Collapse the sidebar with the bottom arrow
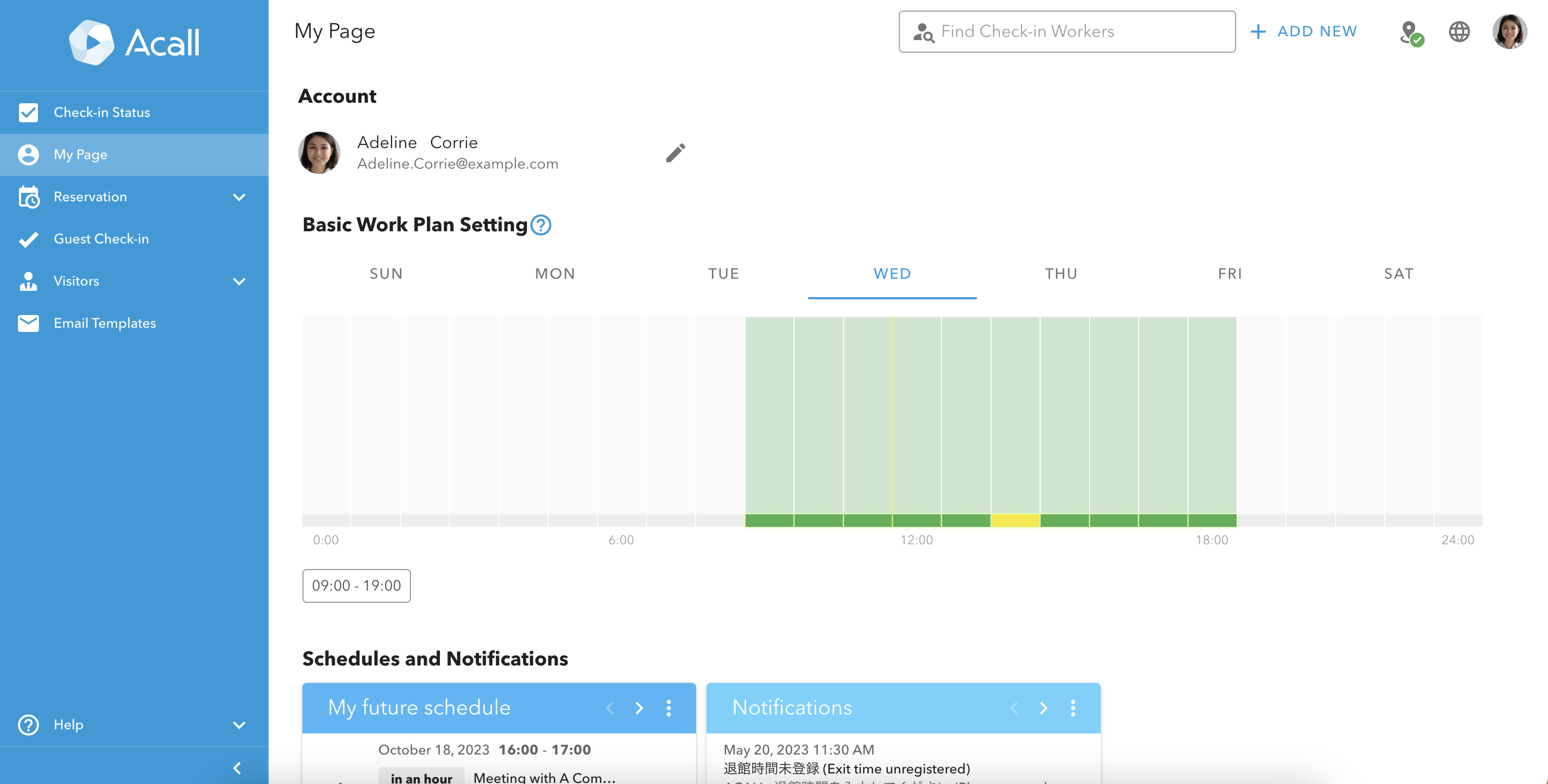The height and width of the screenshot is (784, 1548). [x=237, y=767]
